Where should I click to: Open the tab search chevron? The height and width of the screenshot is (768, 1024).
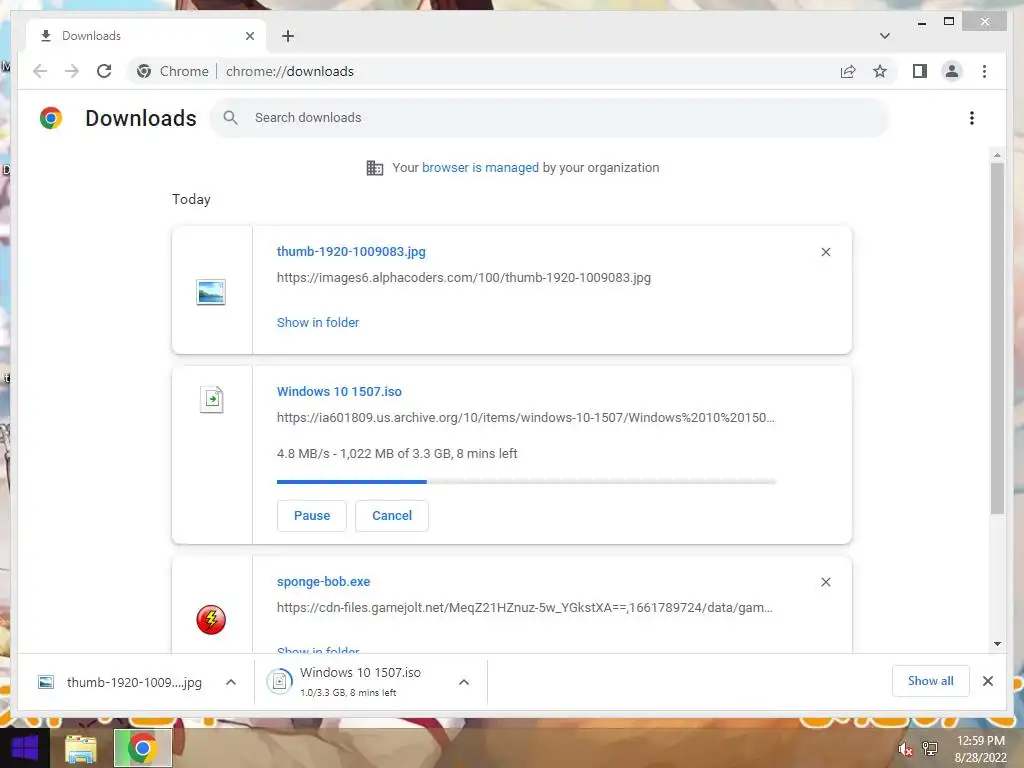point(885,36)
